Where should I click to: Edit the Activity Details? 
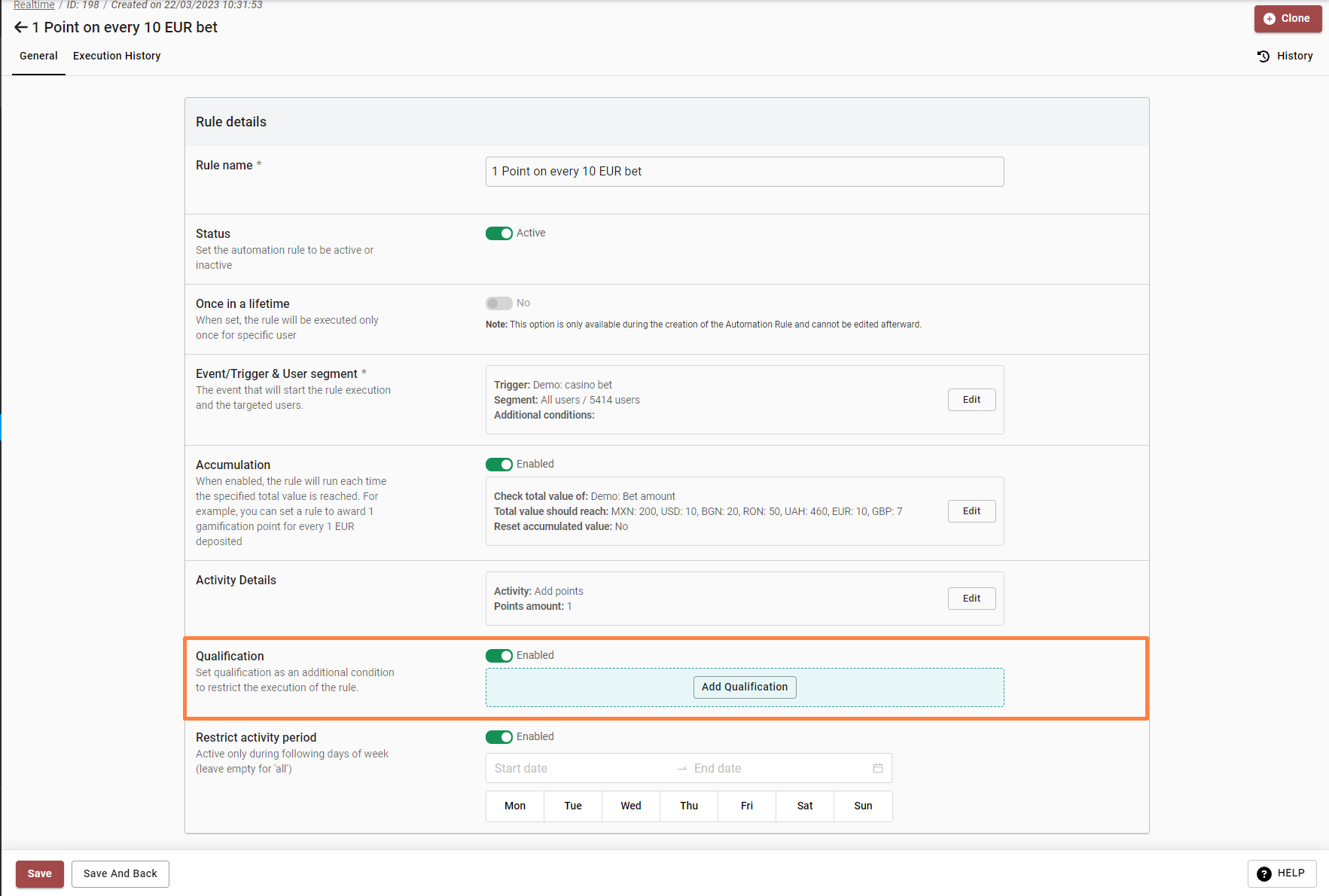[x=971, y=599]
